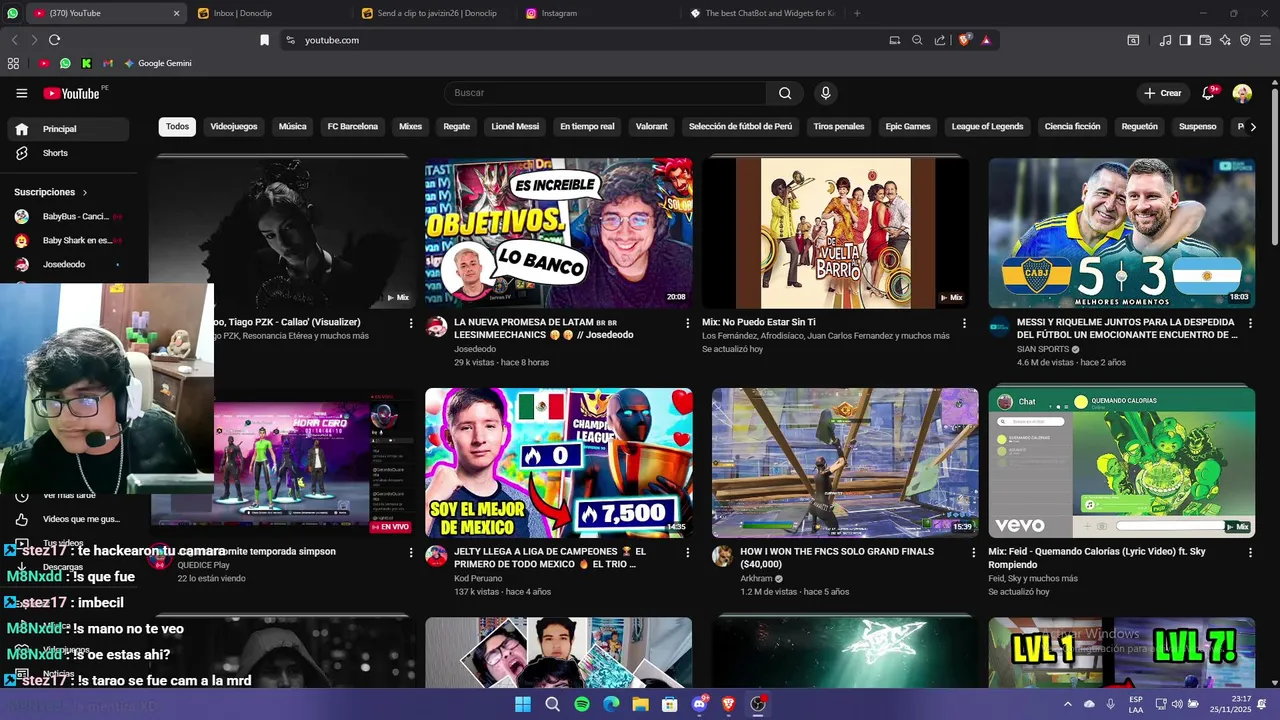Select the Videojuegos filter chip

(234, 127)
